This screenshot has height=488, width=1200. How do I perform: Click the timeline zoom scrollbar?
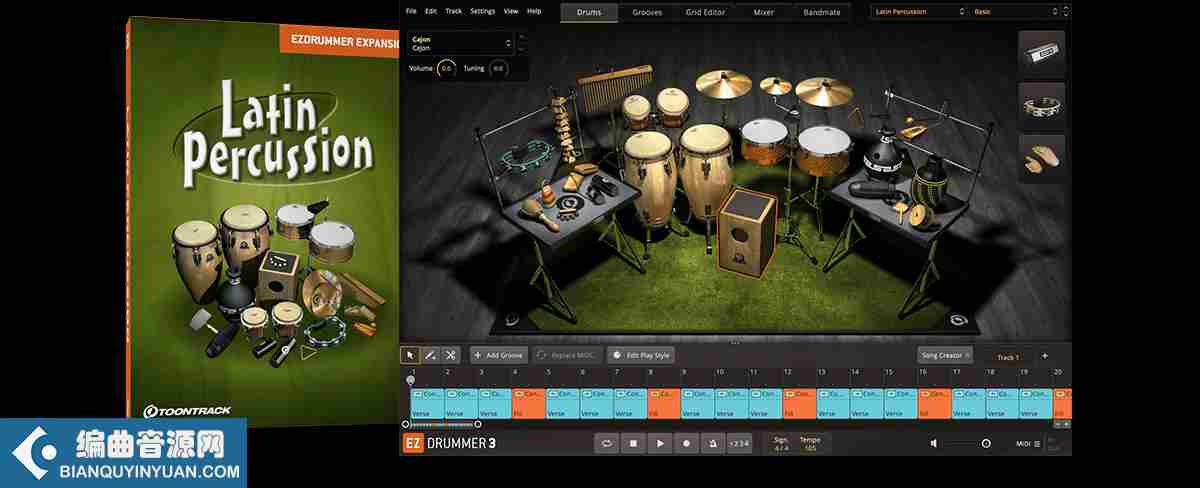[x=444, y=425]
